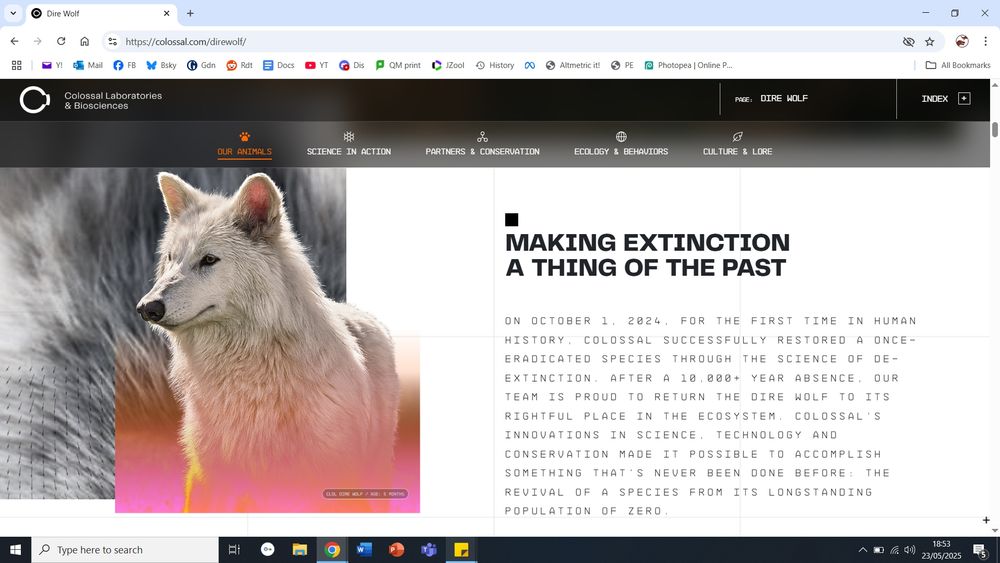Close the Dire Wolf tab
This screenshot has height=563, width=1000.
click(166, 13)
